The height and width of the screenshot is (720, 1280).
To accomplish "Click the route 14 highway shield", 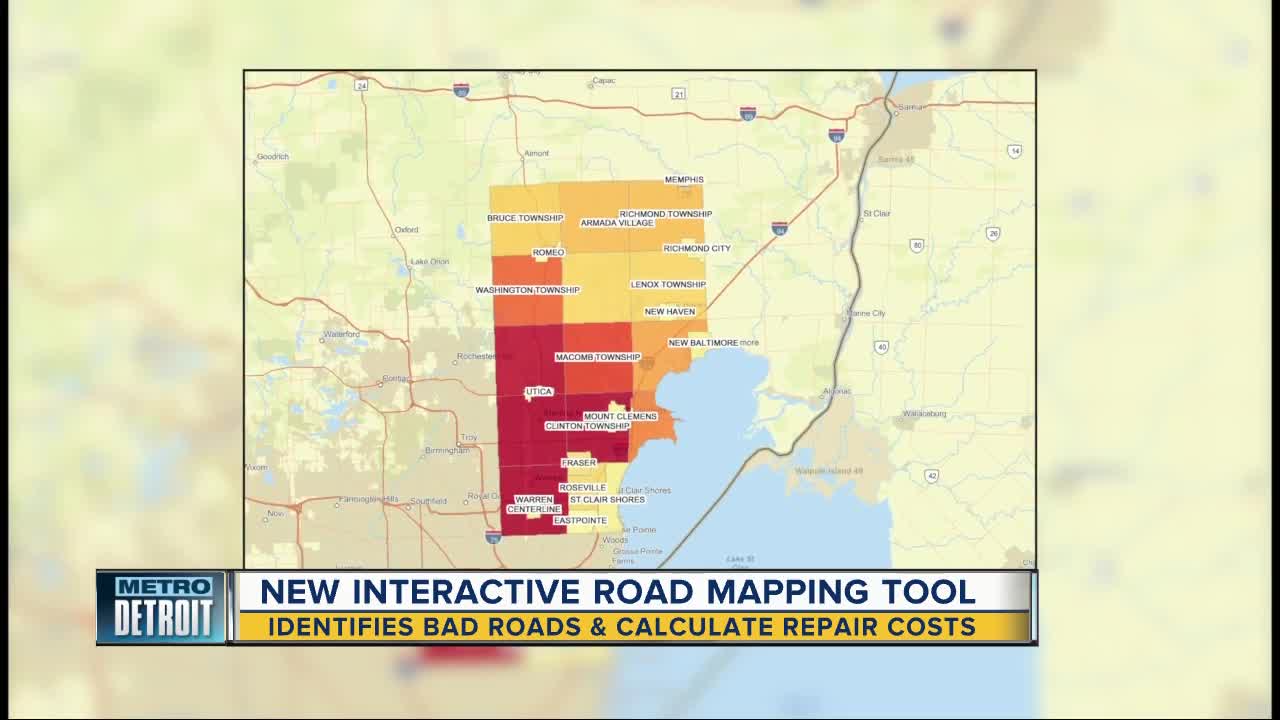I will pyautogui.click(x=1014, y=151).
